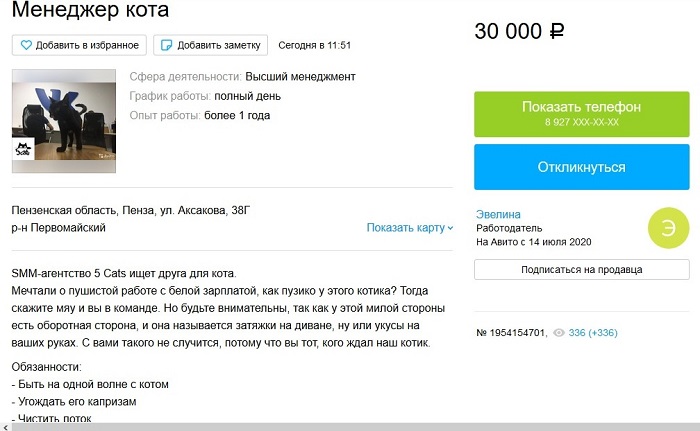The height and width of the screenshot is (431, 700).
Task: Click the eye views counter icon
Action: [x=559, y=332]
